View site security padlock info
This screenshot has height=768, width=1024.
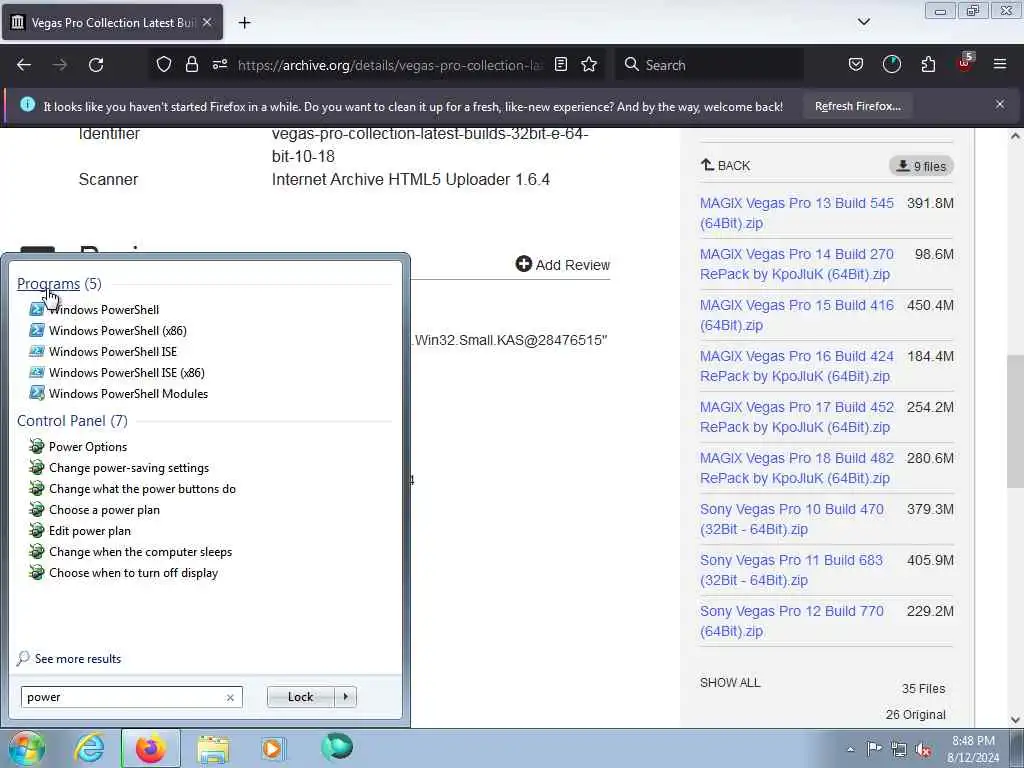(191, 65)
